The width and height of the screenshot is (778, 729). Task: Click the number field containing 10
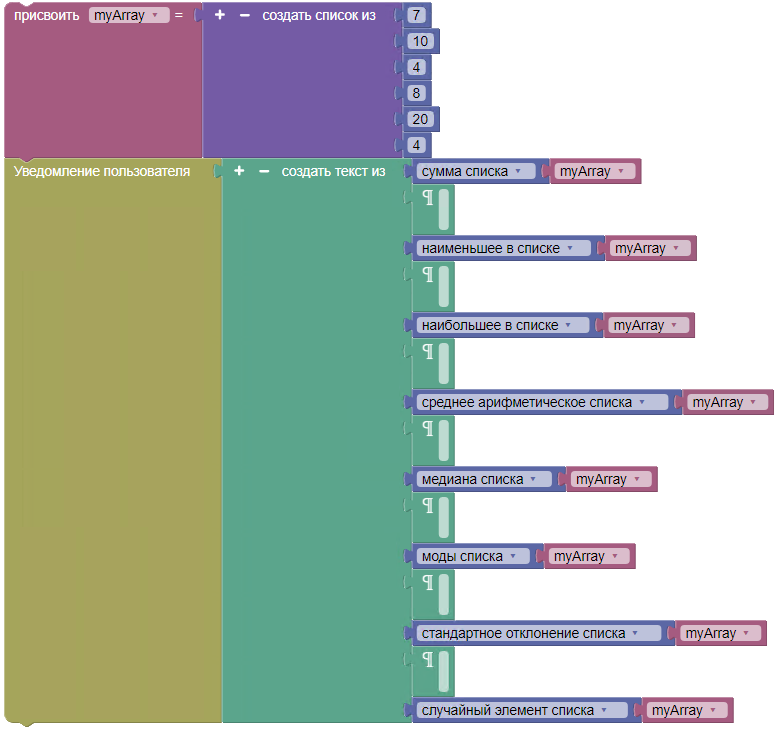420,41
